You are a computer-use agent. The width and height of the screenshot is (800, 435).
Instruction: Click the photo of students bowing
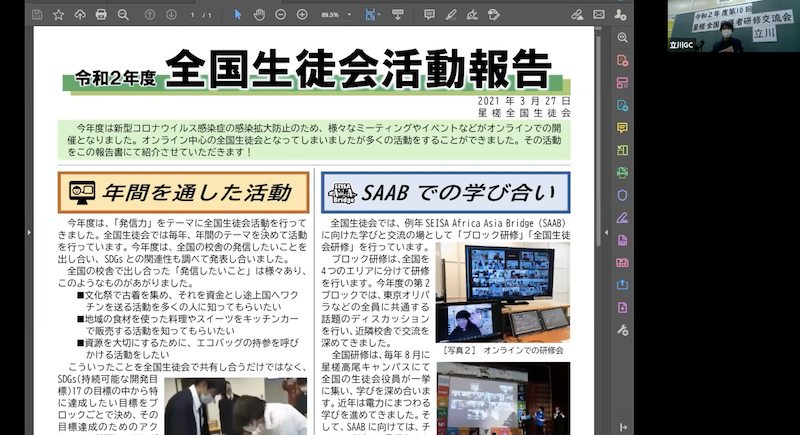235,406
